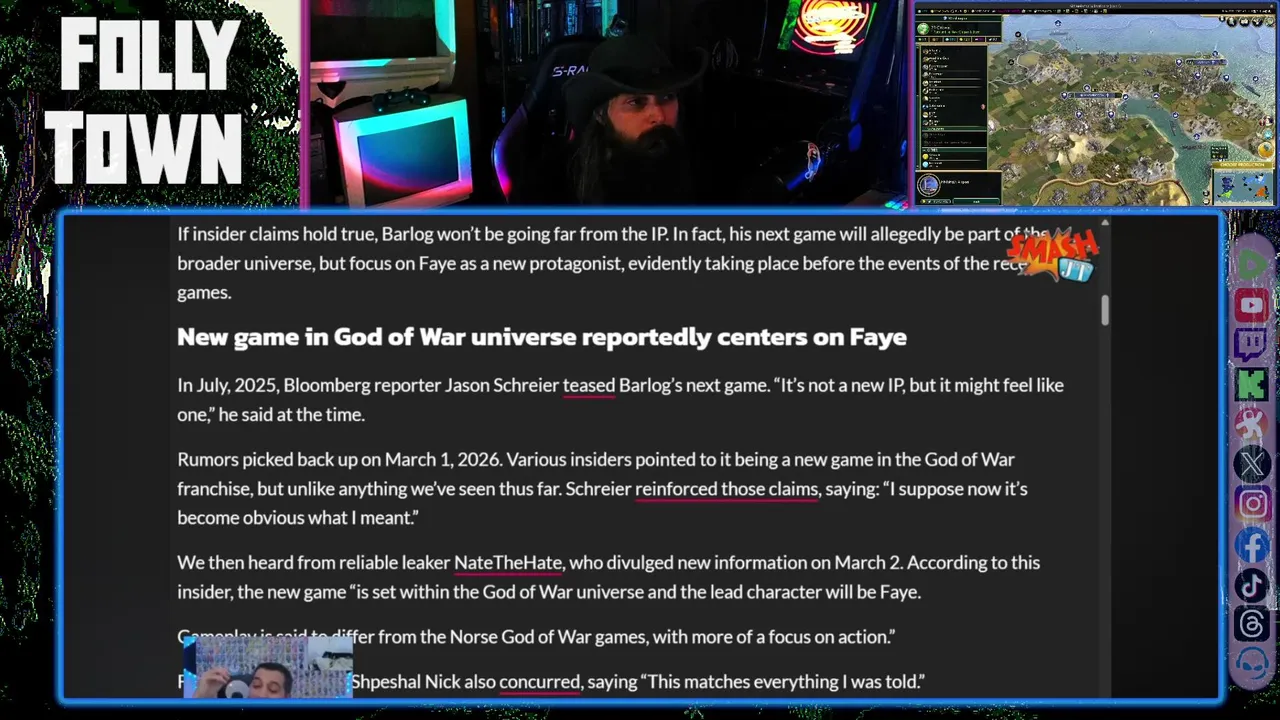Click the Threads icon
Image resolution: width=1280 pixels, height=720 pixels.
click(x=1252, y=625)
